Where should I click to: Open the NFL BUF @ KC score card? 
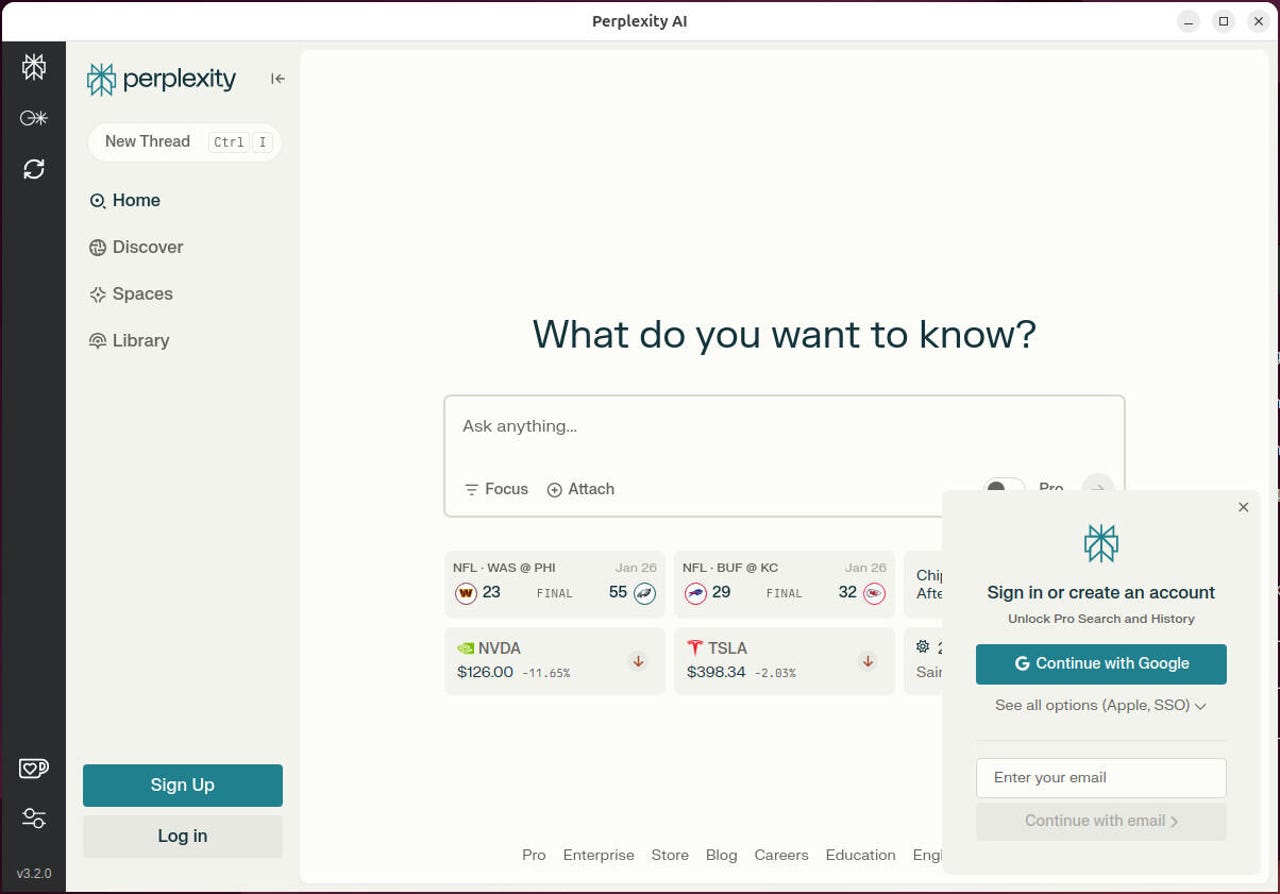click(x=785, y=584)
